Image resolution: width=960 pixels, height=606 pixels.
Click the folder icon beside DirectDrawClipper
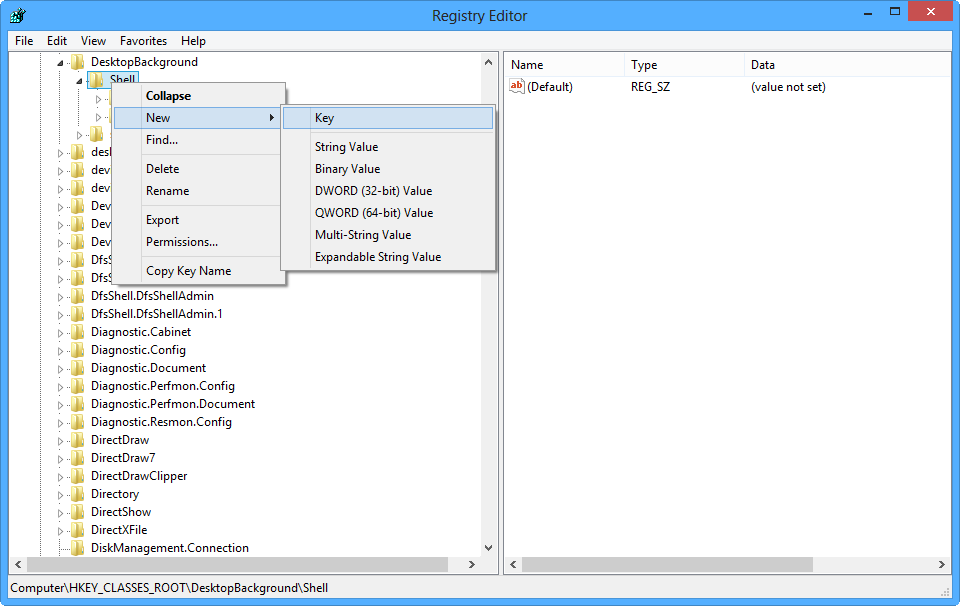click(78, 476)
